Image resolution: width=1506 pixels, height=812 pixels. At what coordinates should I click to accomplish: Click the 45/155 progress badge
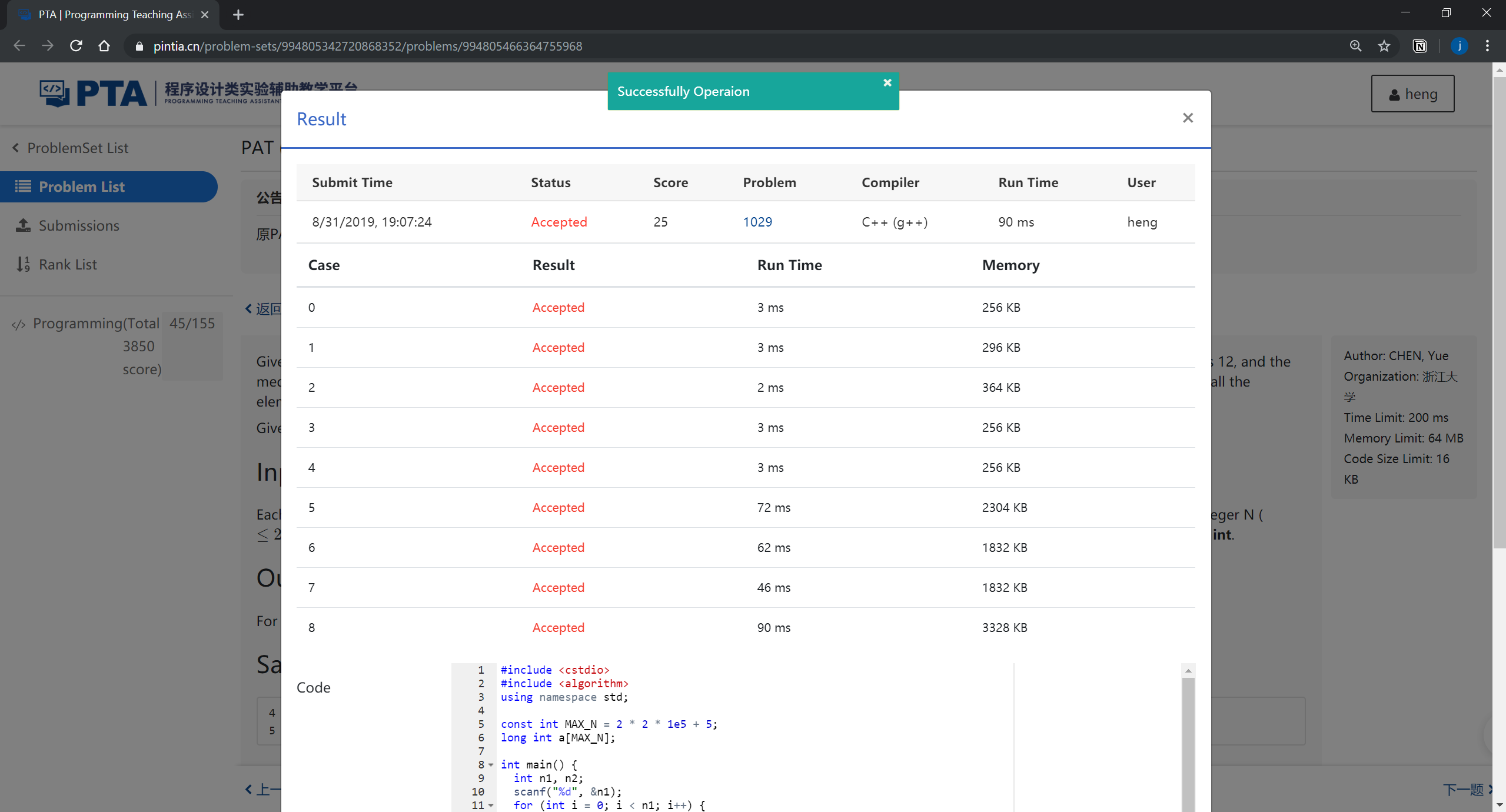click(x=192, y=346)
